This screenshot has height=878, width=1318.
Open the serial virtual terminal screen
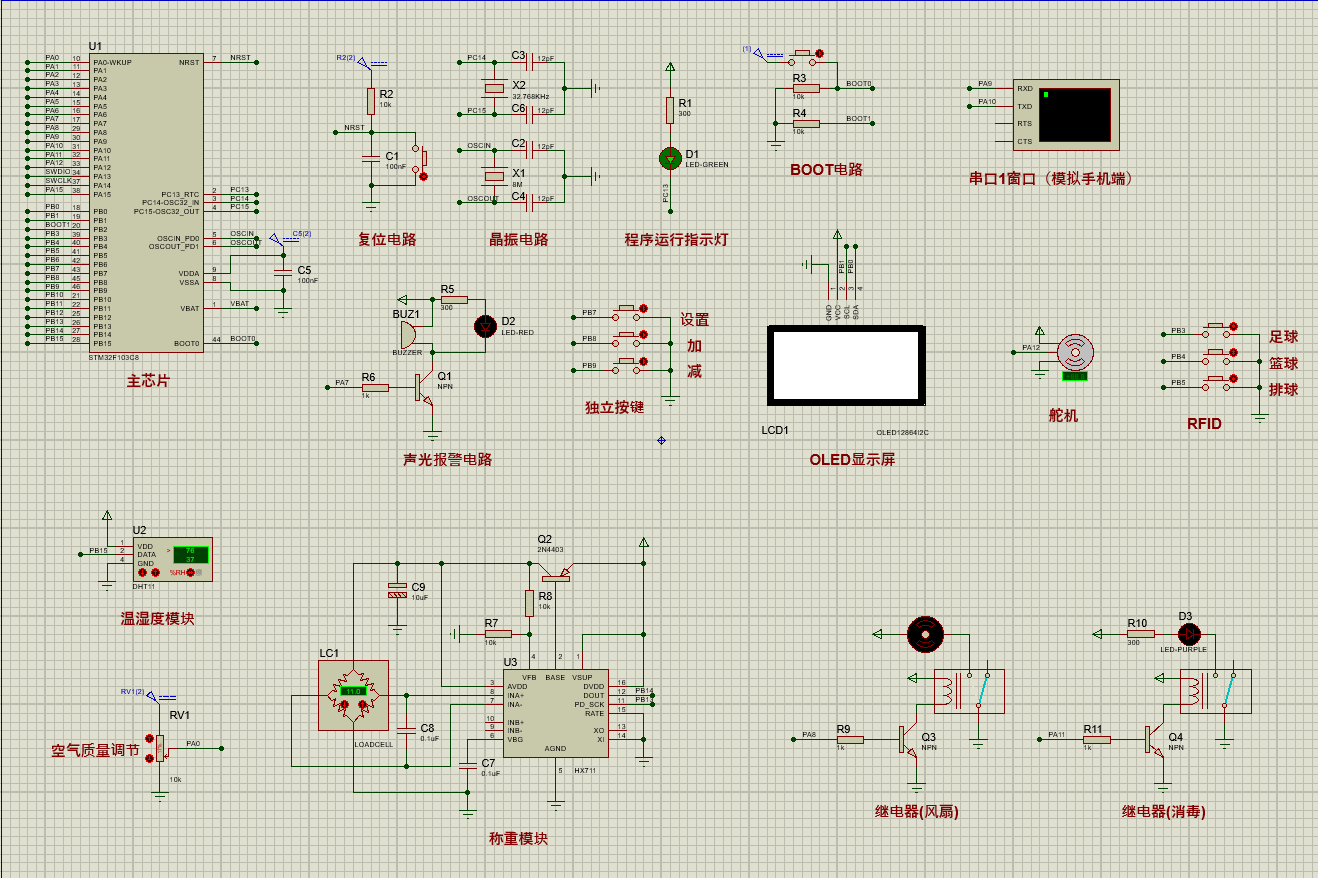click(1075, 115)
